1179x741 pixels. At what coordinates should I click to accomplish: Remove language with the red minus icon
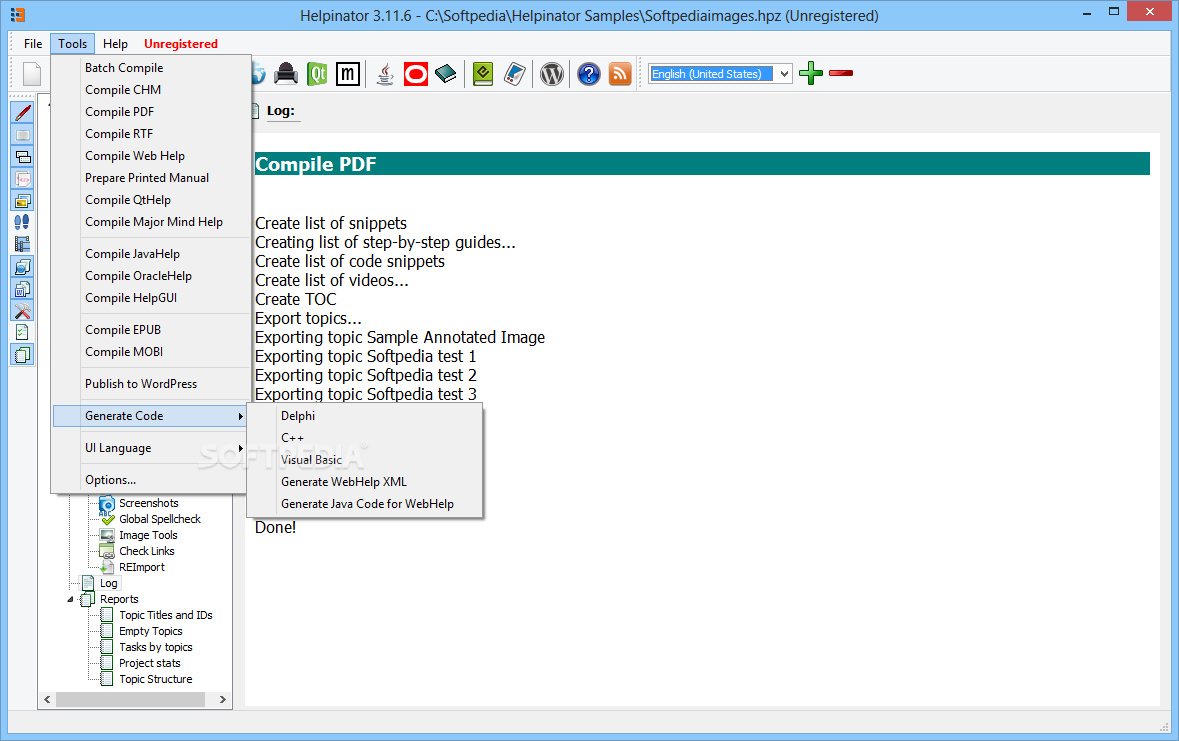coord(841,73)
